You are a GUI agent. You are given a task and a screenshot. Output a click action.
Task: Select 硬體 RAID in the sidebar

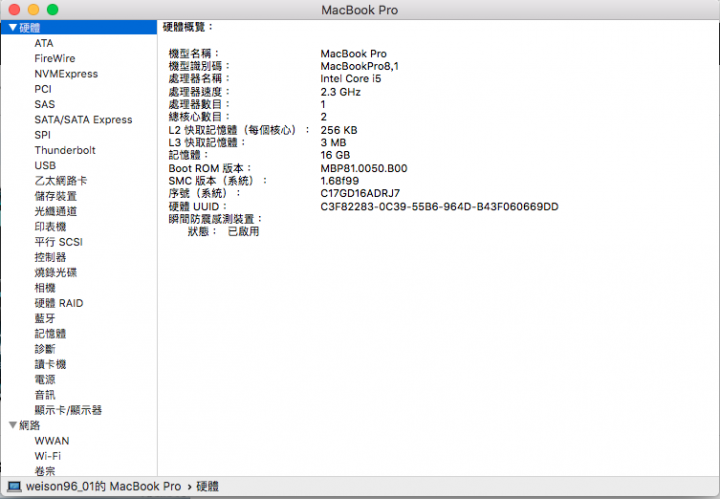(x=59, y=303)
